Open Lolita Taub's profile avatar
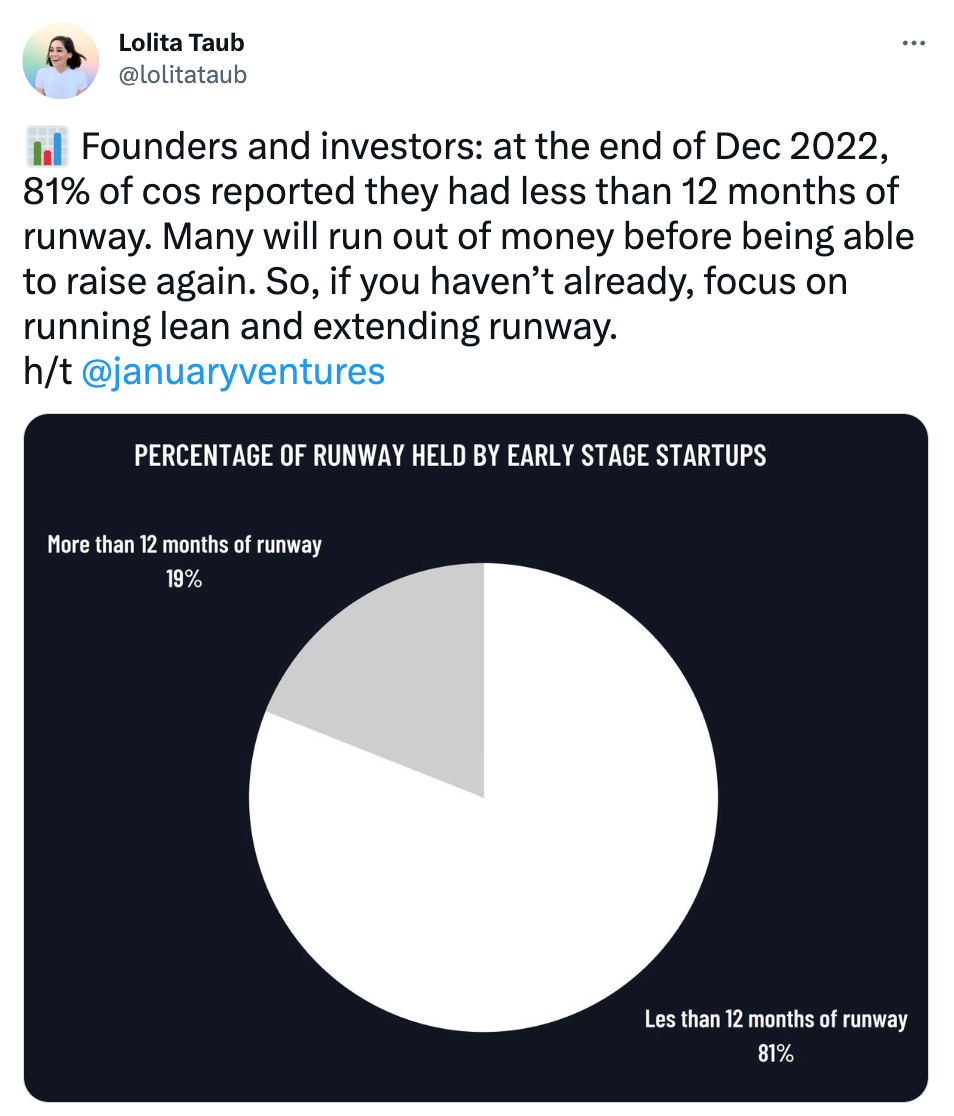This screenshot has width=954, height=1116. (x=61, y=60)
